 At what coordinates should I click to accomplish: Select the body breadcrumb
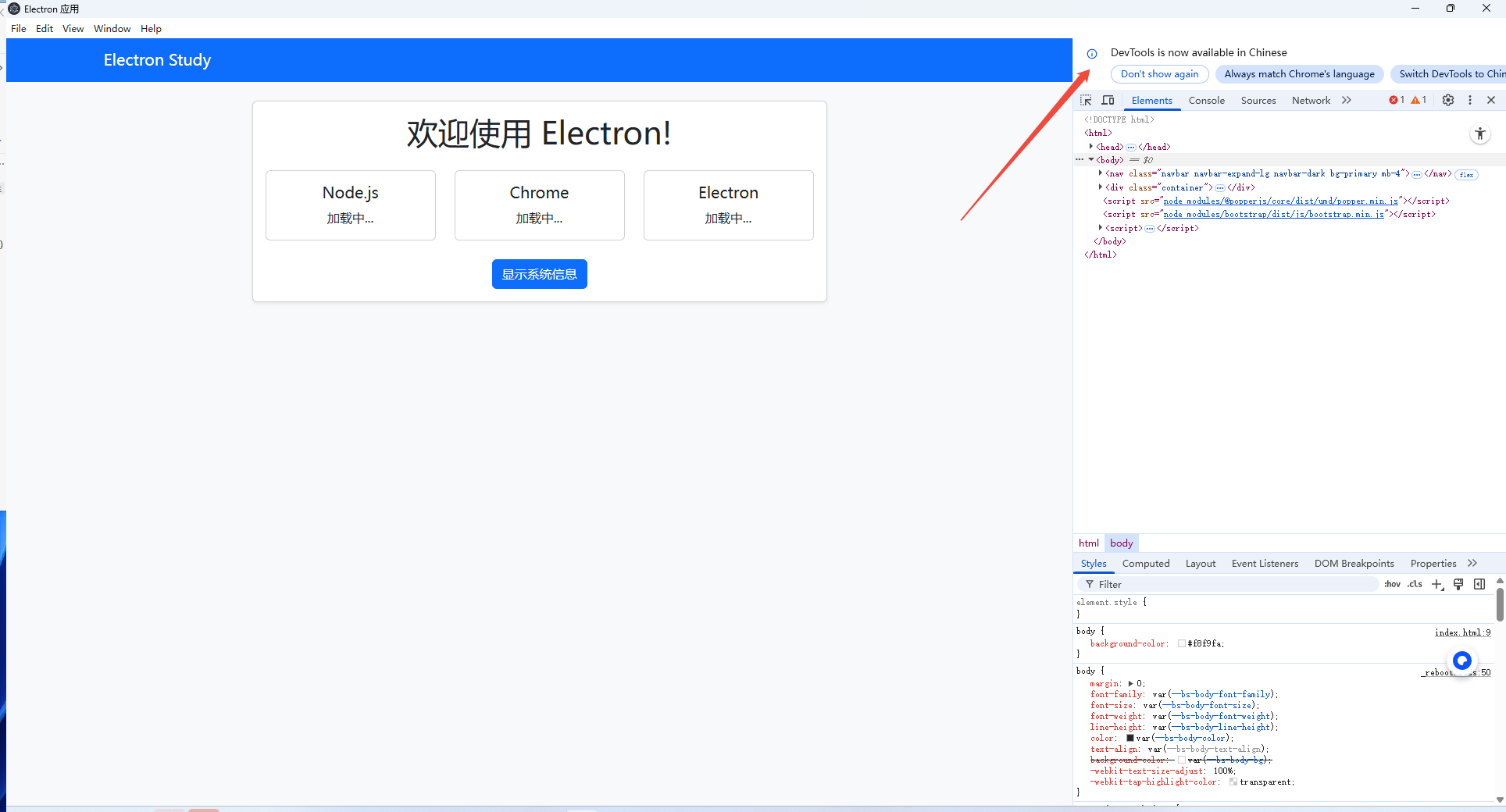coord(1122,543)
